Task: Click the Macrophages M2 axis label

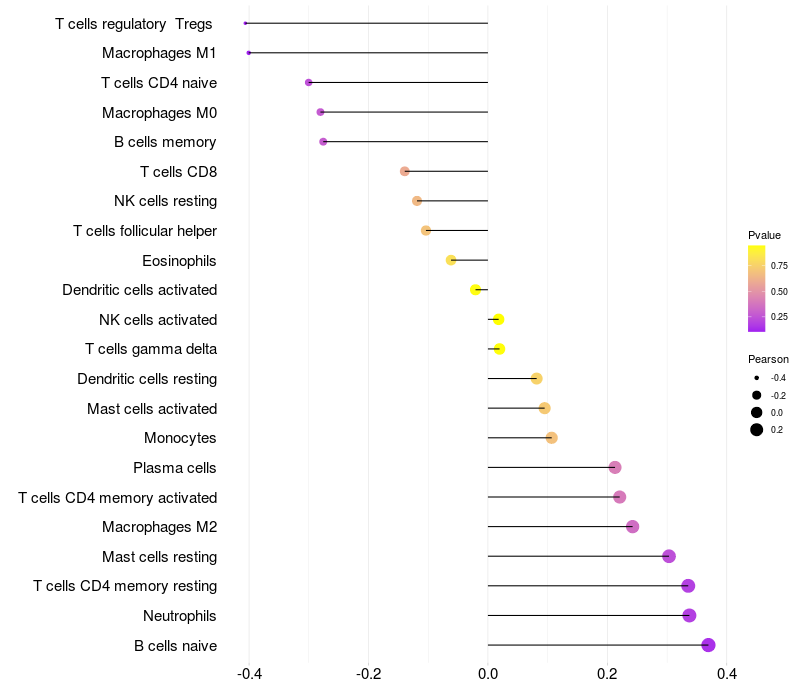Action: point(160,527)
